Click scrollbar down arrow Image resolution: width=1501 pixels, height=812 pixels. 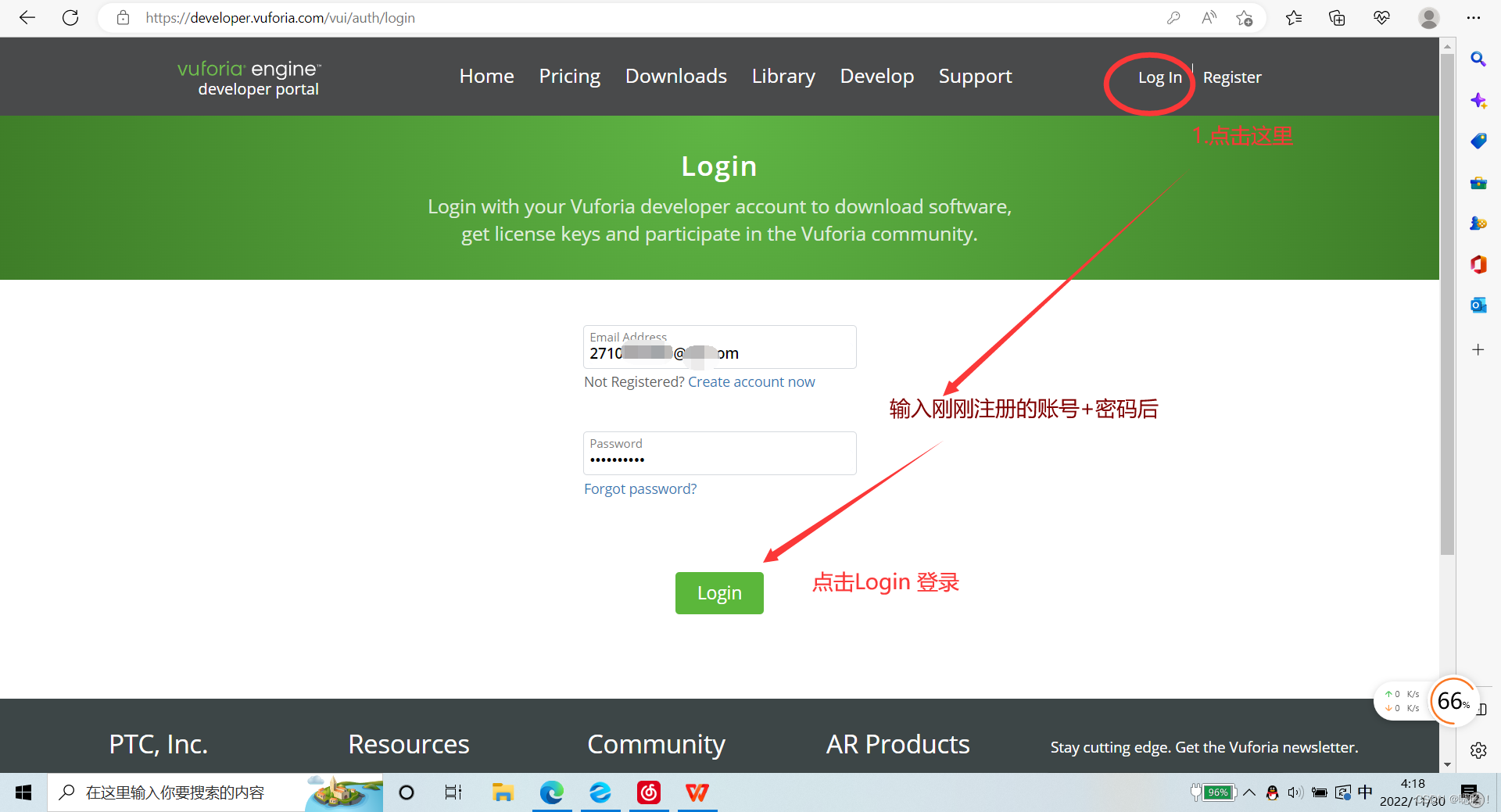coord(1447,764)
